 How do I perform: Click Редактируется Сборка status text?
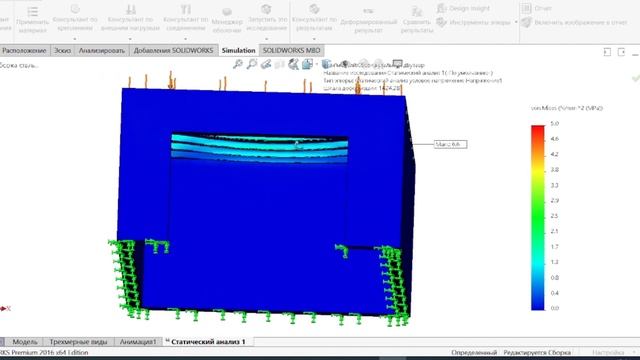[x=537, y=352]
